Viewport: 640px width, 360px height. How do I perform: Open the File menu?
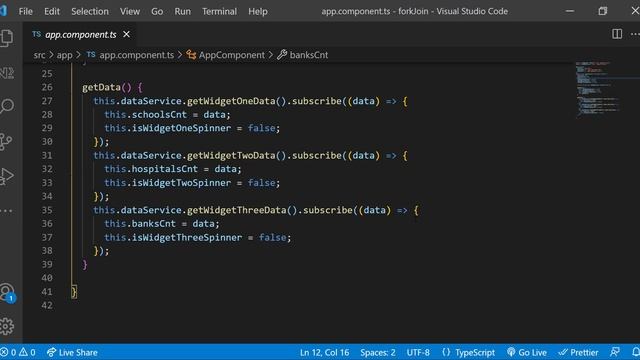(25, 11)
